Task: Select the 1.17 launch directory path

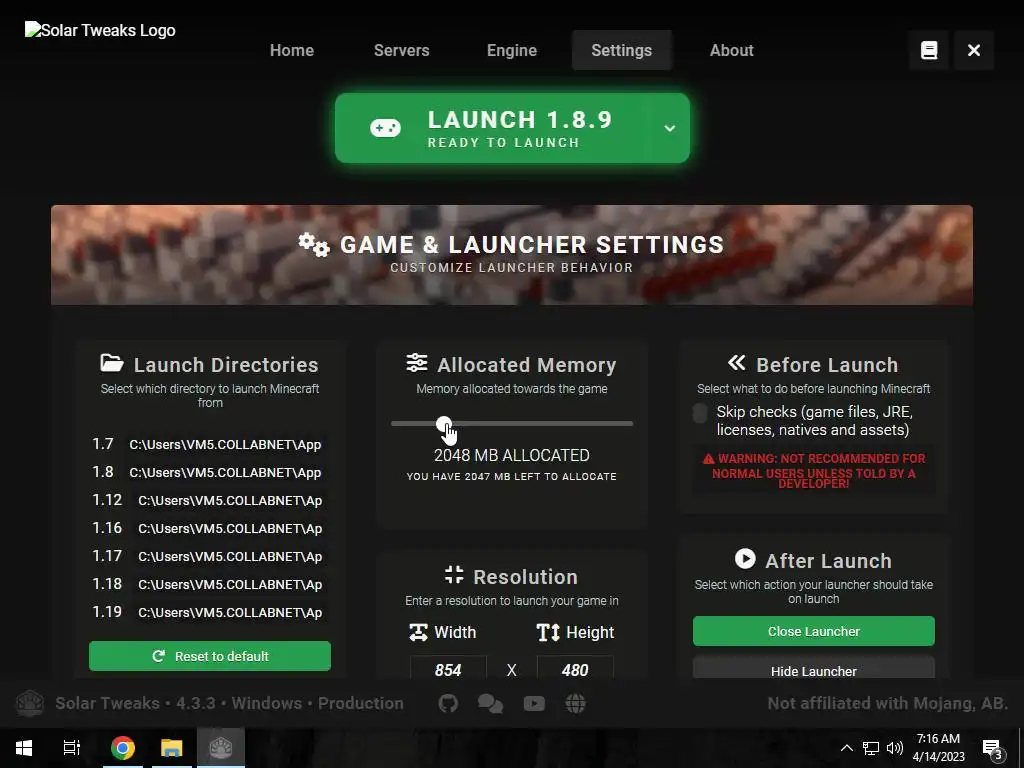Action: (230, 557)
